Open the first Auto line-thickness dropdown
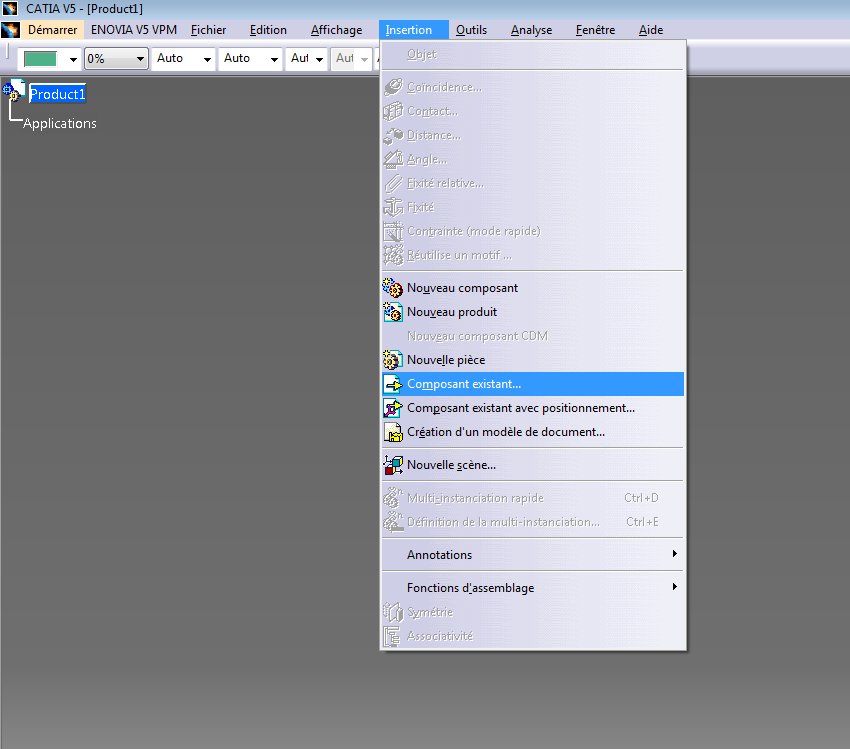The height and width of the screenshot is (749, 850). (x=183, y=59)
